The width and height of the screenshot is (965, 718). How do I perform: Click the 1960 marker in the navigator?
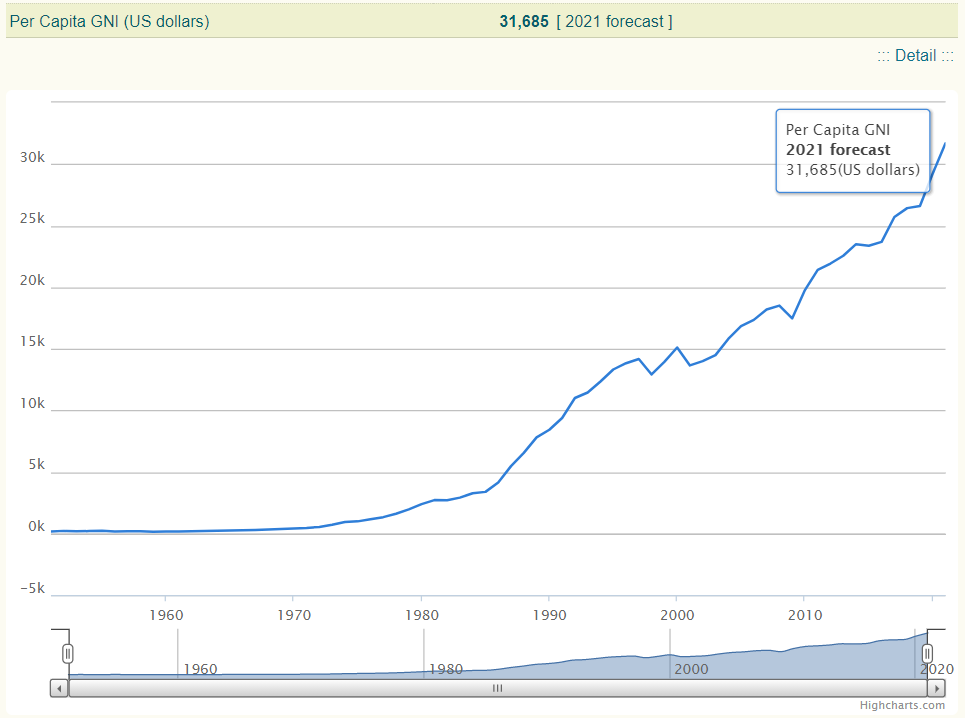coord(200,668)
